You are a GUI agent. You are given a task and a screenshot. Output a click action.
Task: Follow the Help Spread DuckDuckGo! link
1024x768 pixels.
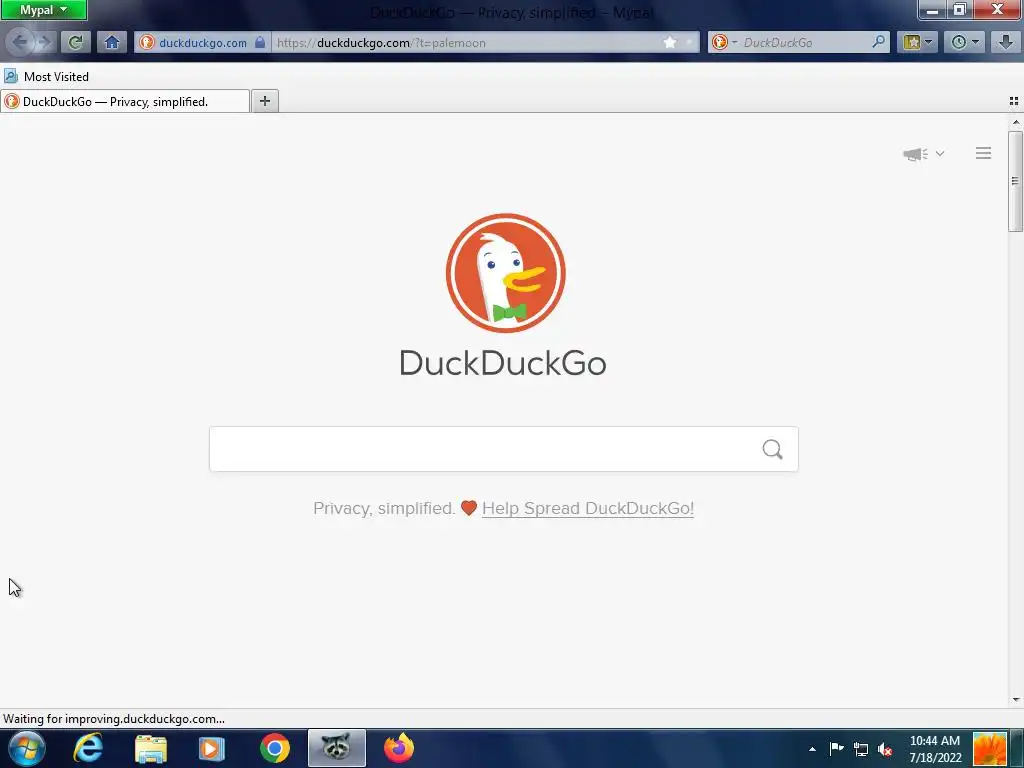588,508
